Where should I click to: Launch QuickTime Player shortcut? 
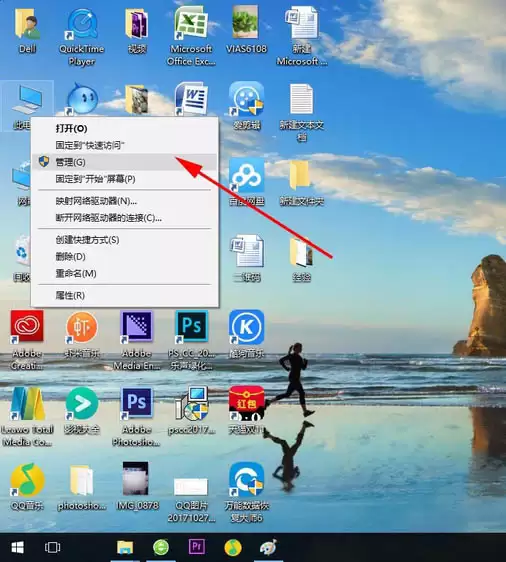[x=82, y=24]
